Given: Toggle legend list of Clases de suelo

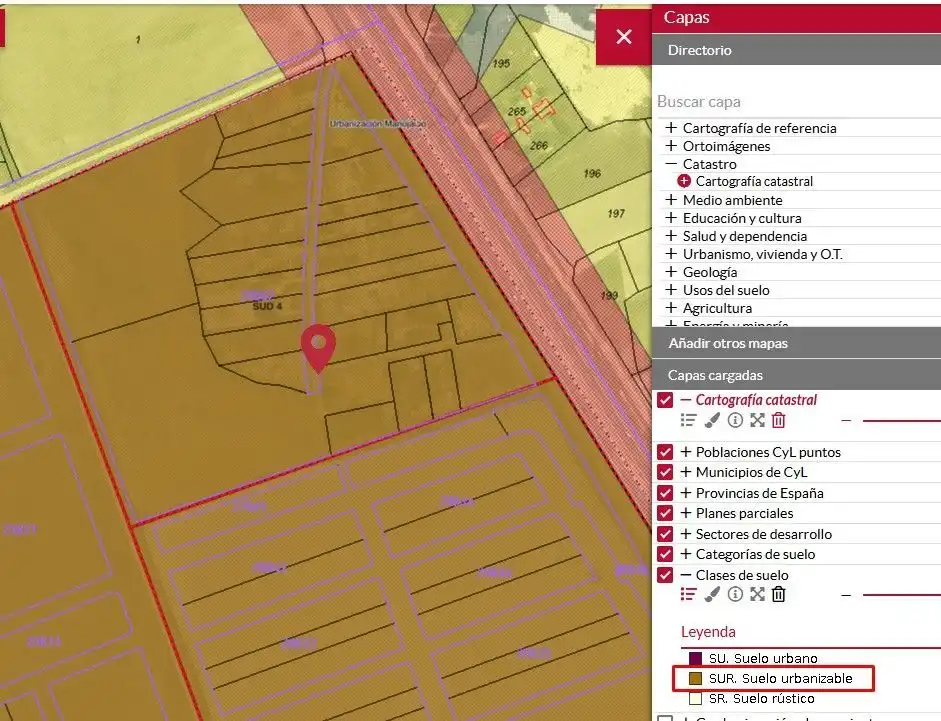Looking at the screenshot, I should 688,594.
